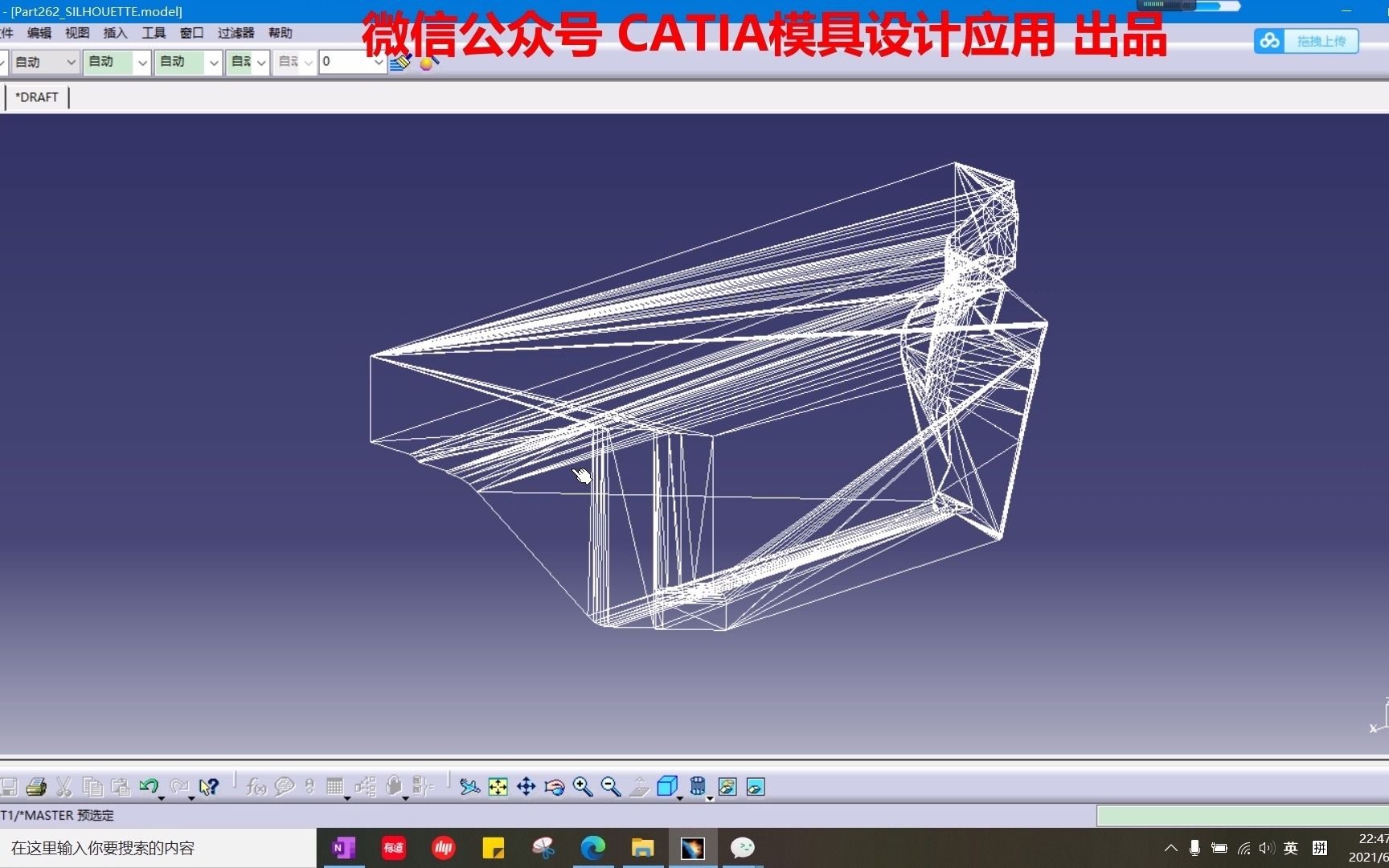Screen dimensions: 1389x868
Task: Toggle the 拼 IME mode indicator
Action: 1320,848
